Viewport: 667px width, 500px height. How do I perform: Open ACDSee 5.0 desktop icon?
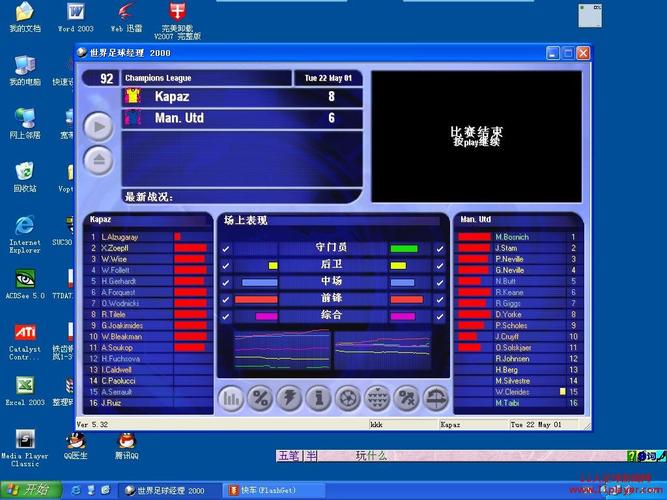pyautogui.click(x=25, y=284)
